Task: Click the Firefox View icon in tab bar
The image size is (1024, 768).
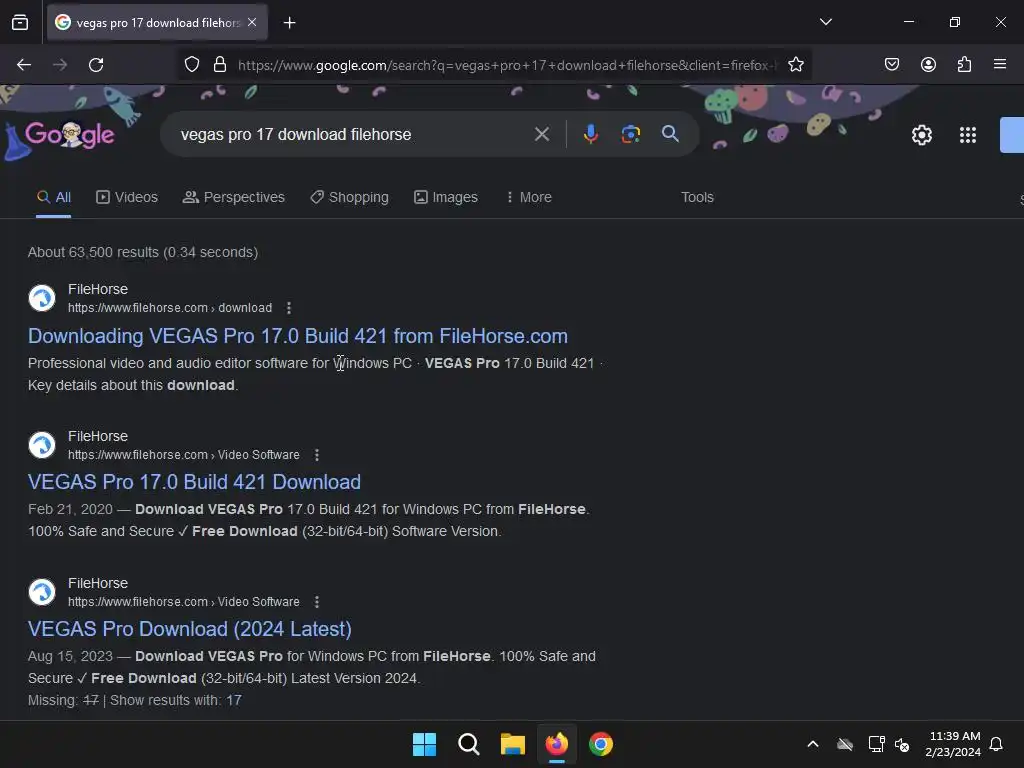Action: 20,22
